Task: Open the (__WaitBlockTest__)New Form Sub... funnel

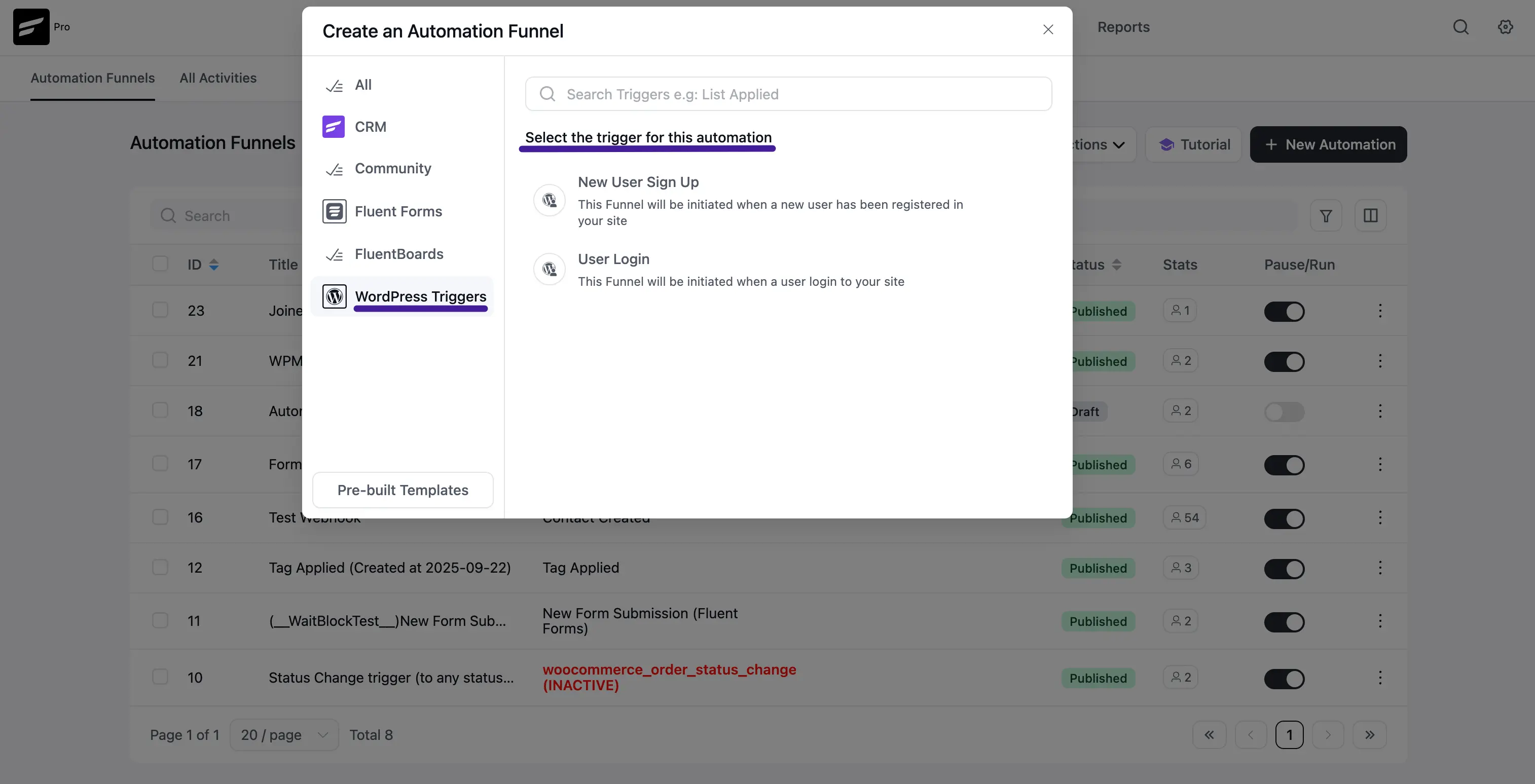Action: point(387,621)
